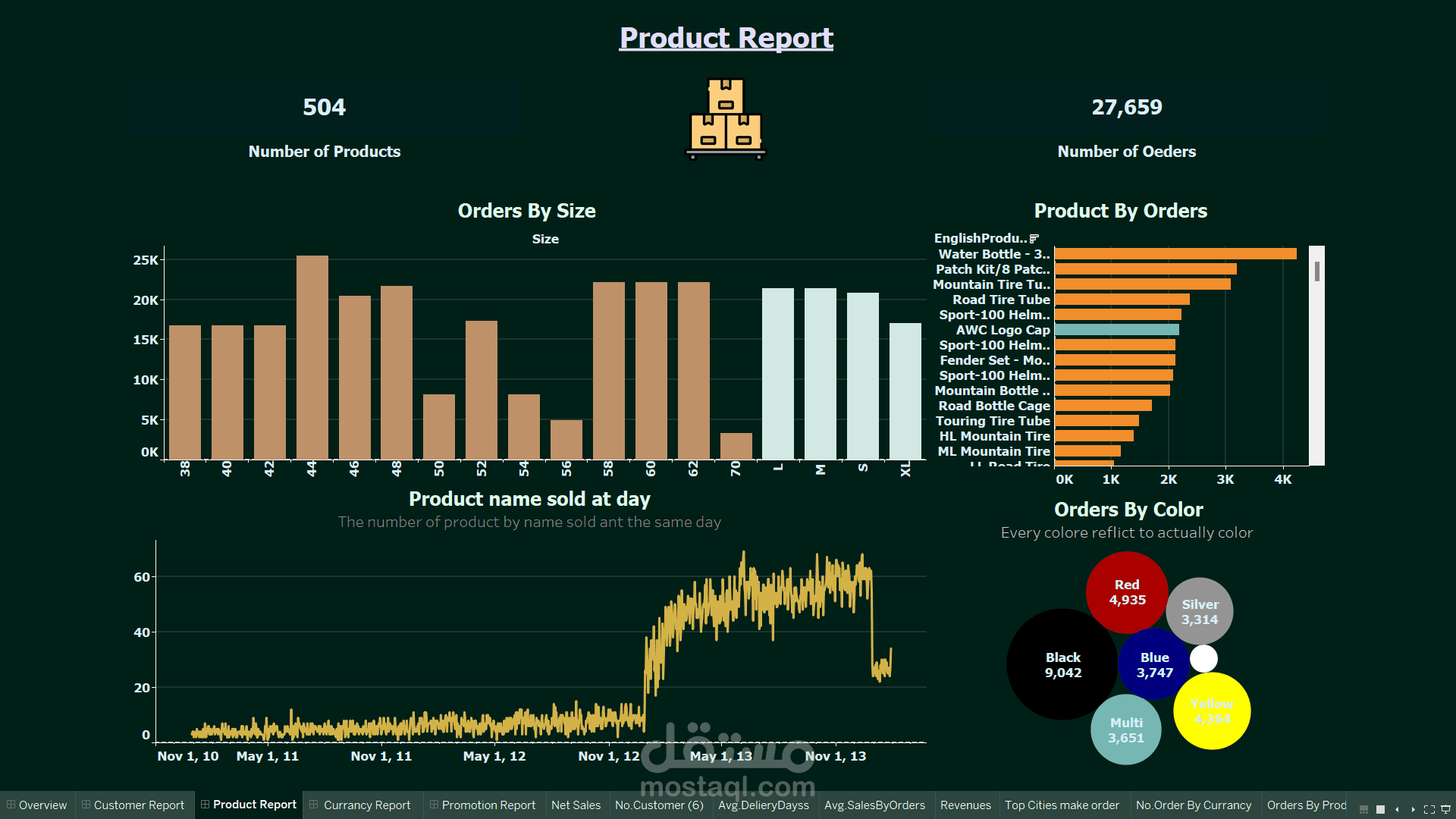Go to previous sheet arrow
The height and width of the screenshot is (819, 1456).
coord(1397,809)
